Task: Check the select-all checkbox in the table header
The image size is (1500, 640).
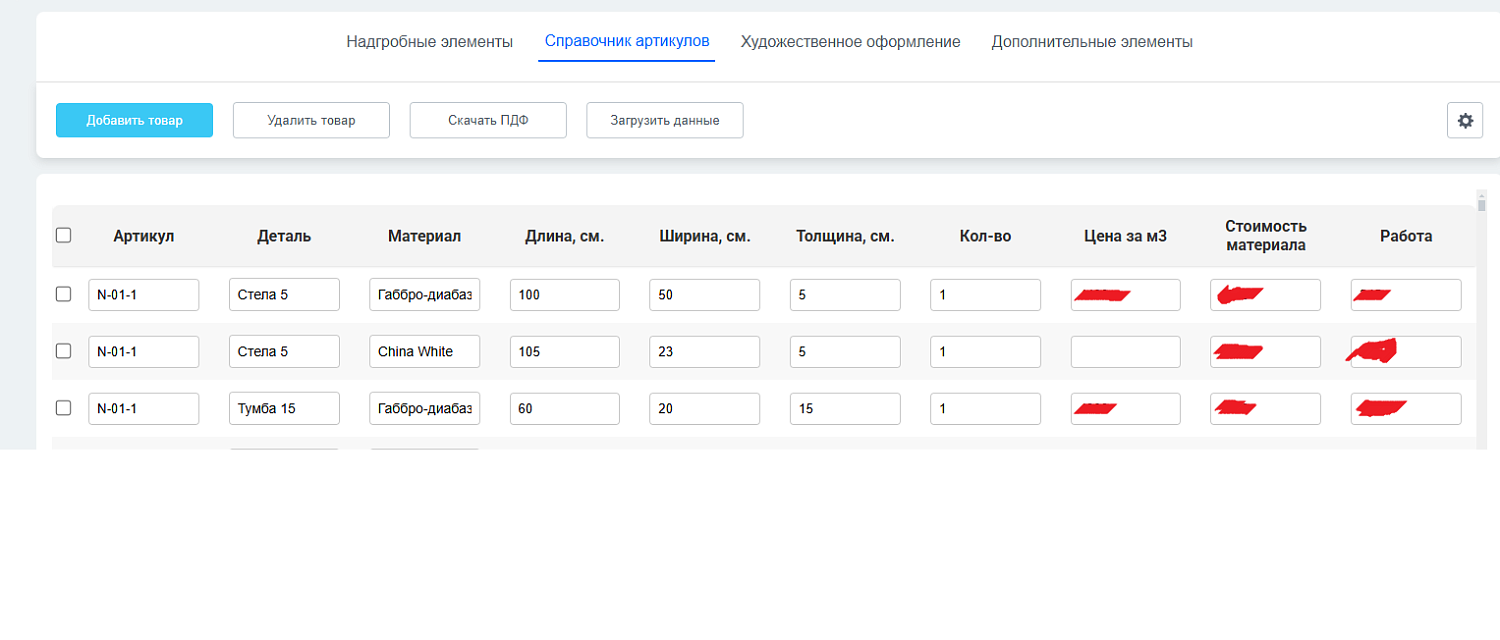Action: [63, 234]
